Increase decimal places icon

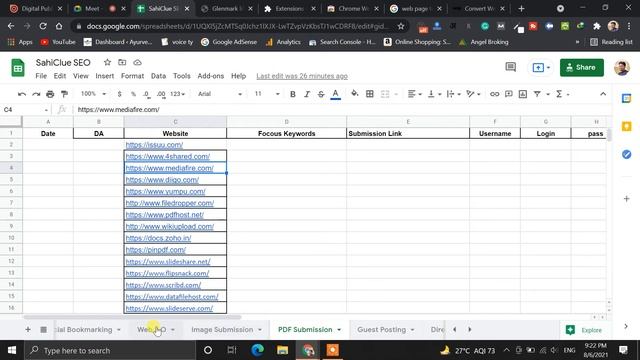coord(161,94)
